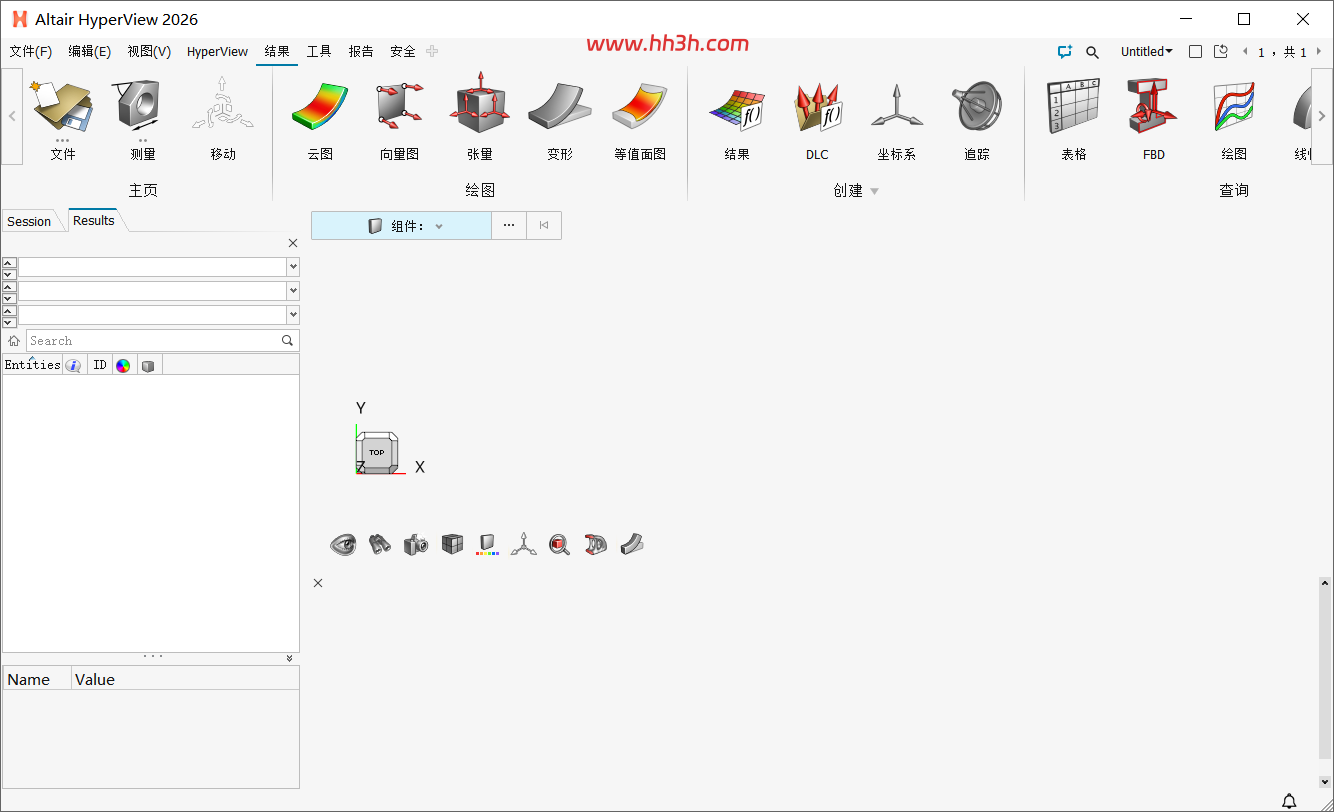Screen dimensions: 1334x812
Task: Click the magnifier icon in Search field
Action: tap(288, 341)
